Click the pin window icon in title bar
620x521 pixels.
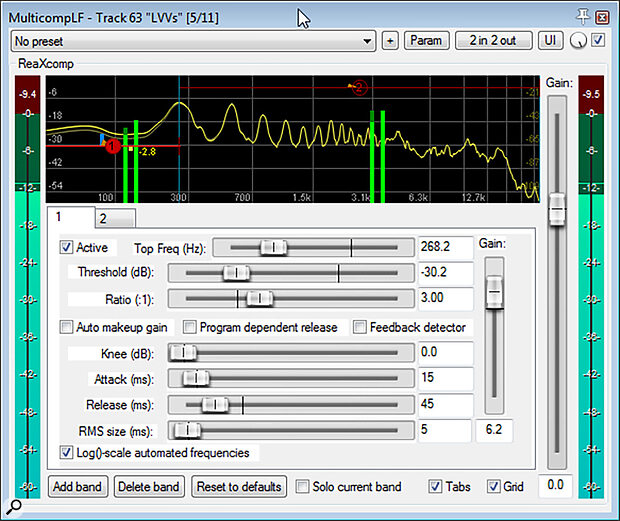pyautogui.click(x=585, y=17)
